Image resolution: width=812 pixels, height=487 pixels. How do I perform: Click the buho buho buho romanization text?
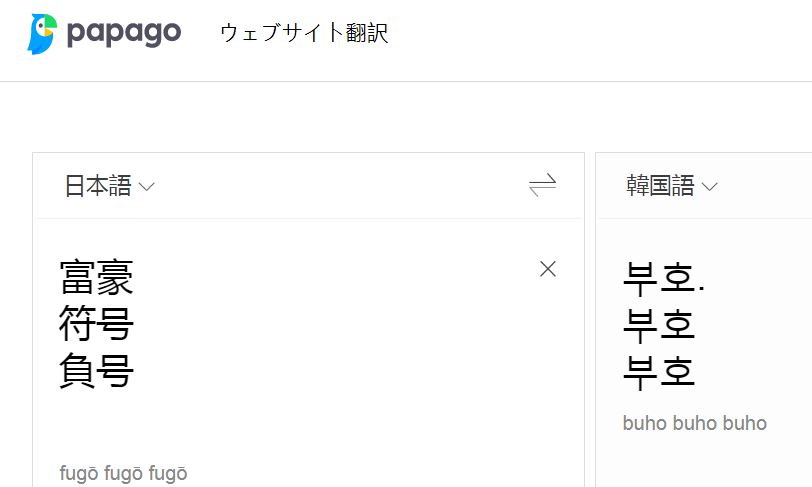tap(694, 423)
